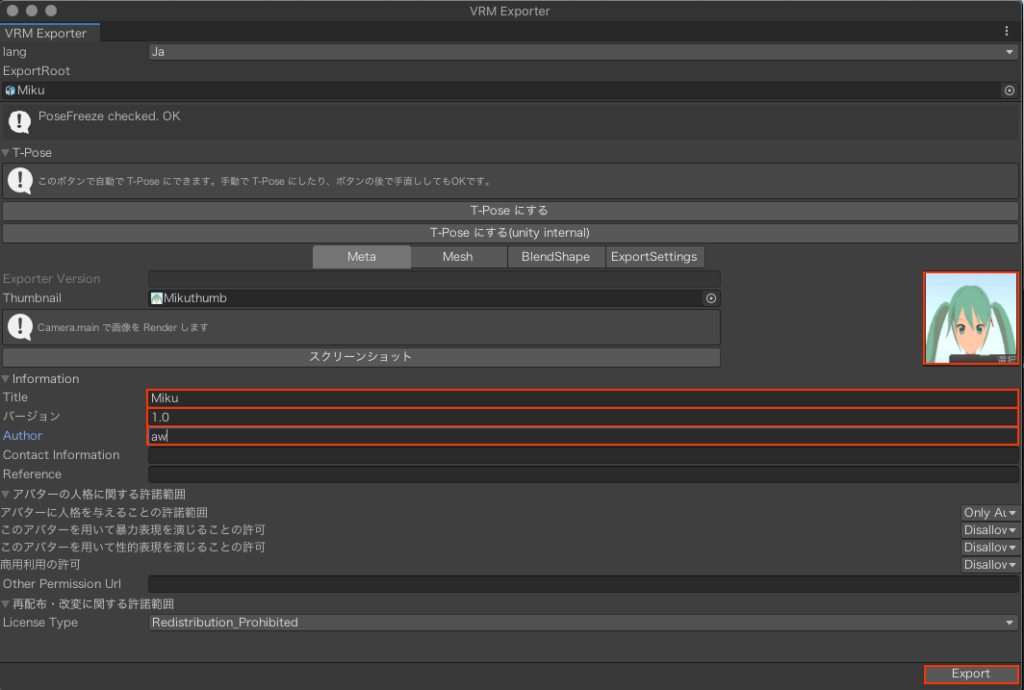Switch to the Mesh tab
Image resolution: width=1024 pixels, height=690 pixels.
pyautogui.click(x=457, y=257)
